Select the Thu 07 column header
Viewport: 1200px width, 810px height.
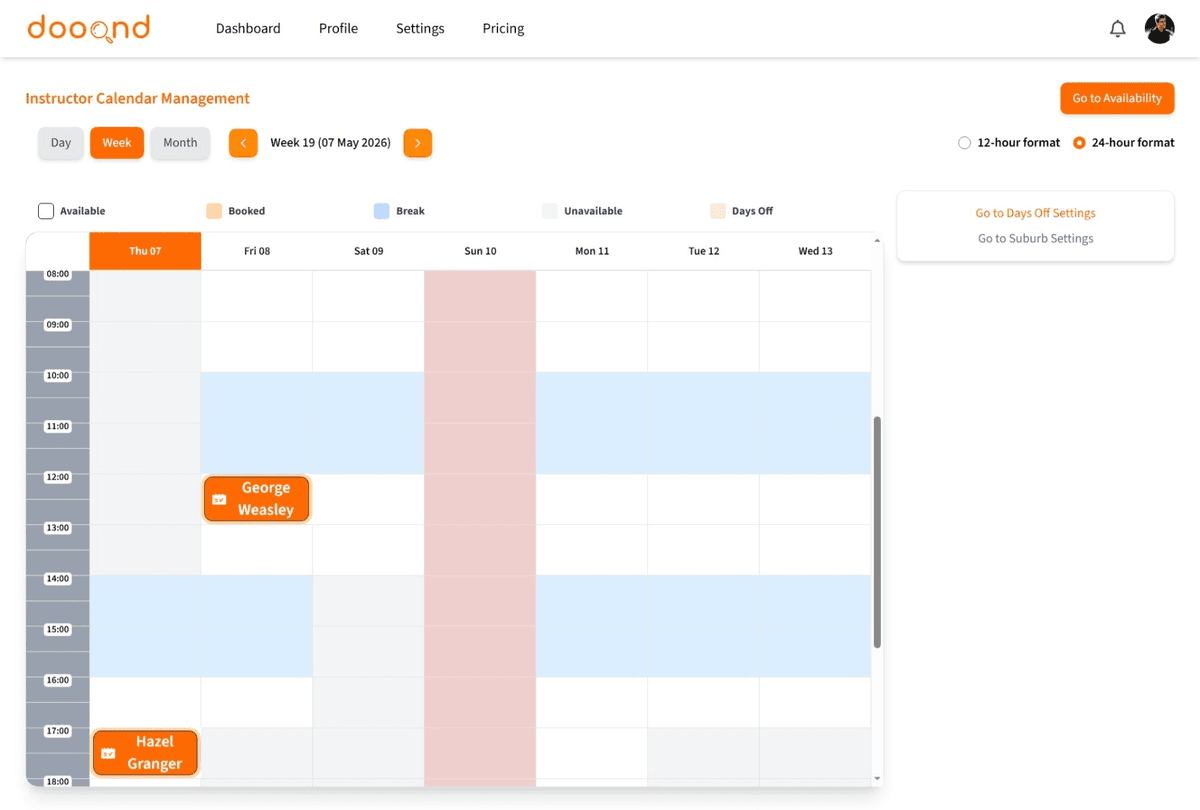coord(145,251)
